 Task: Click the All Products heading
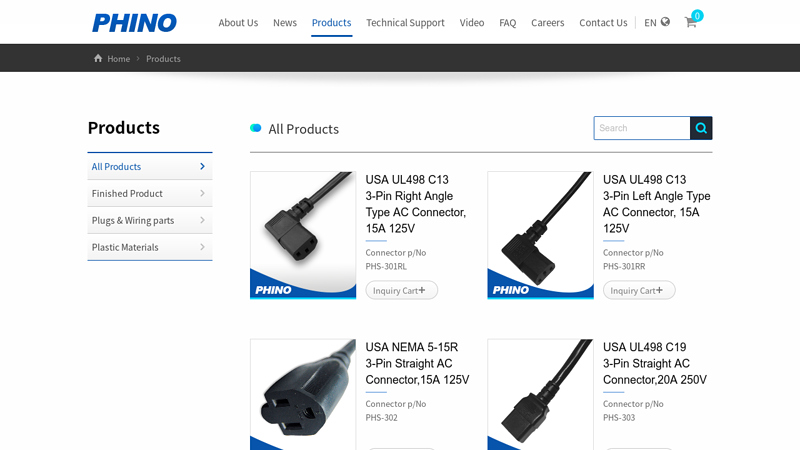(304, 129)
